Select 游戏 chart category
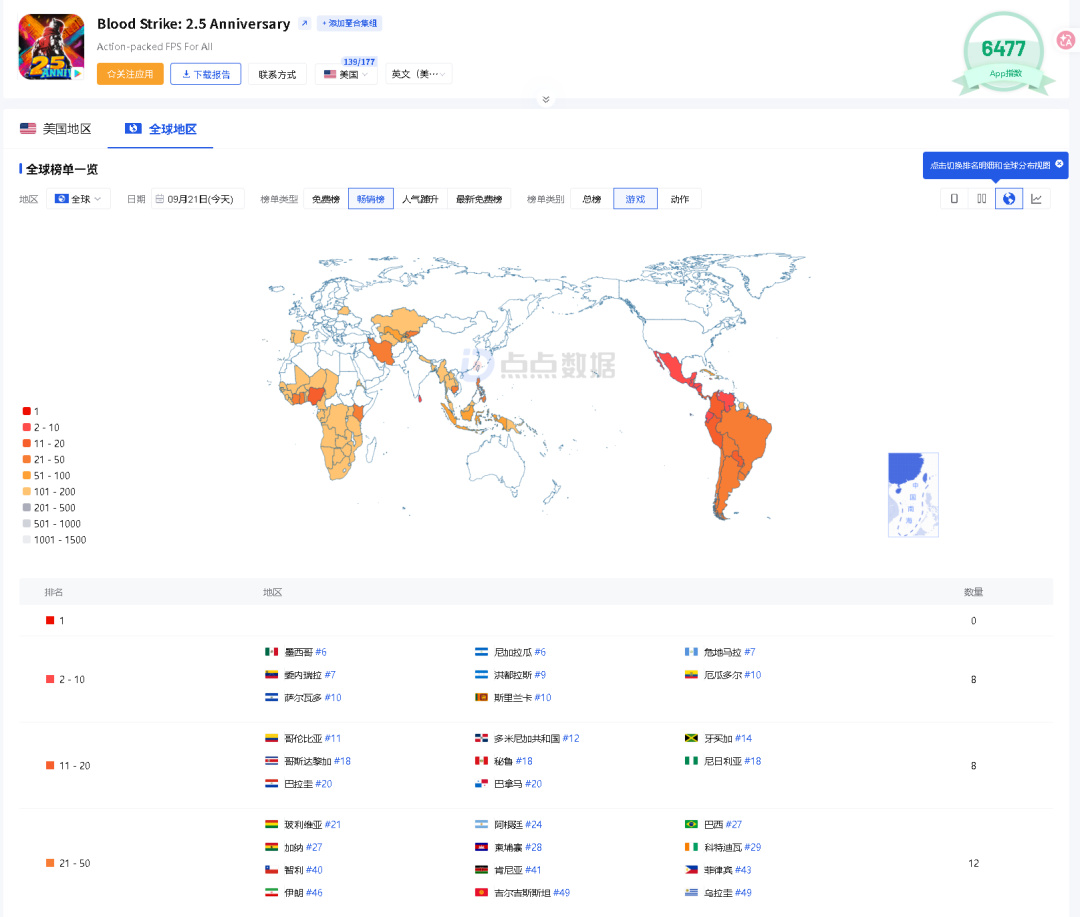 [x=635, y=199]
